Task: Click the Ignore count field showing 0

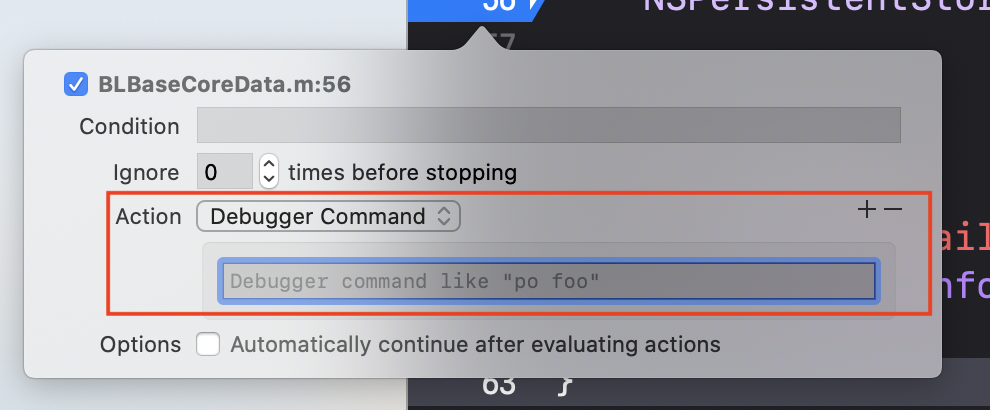Action: pos(225,171)
